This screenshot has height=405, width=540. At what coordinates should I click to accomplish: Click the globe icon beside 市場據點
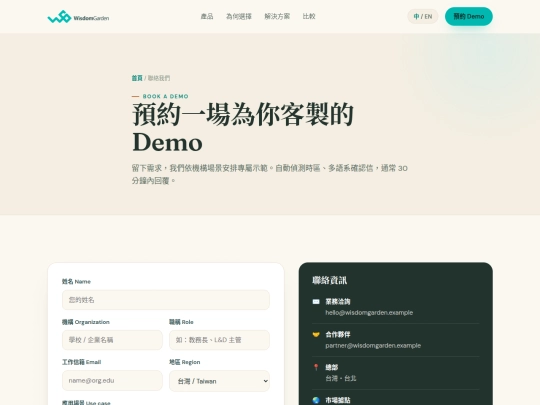tap(316, 400)
